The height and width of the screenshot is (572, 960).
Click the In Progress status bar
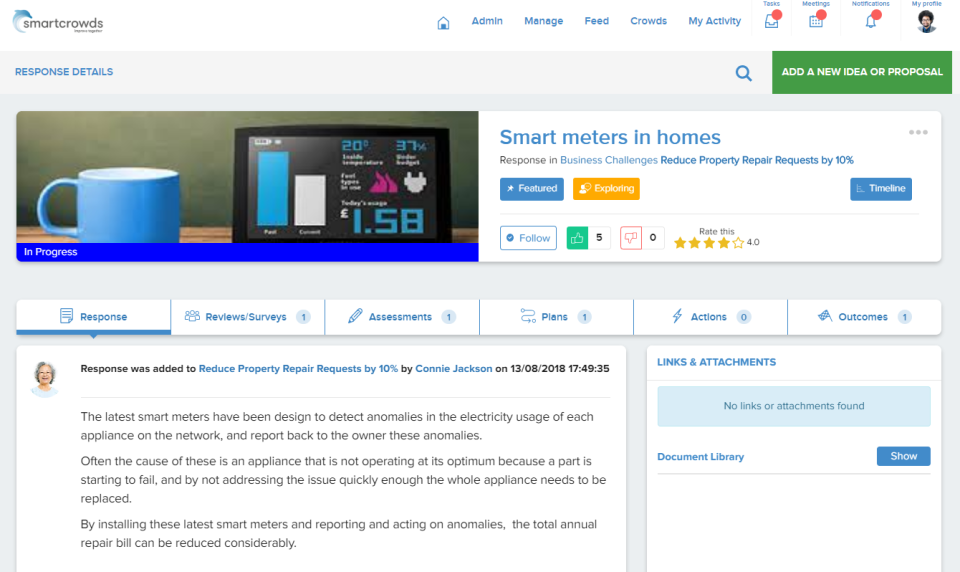point(247,252)
